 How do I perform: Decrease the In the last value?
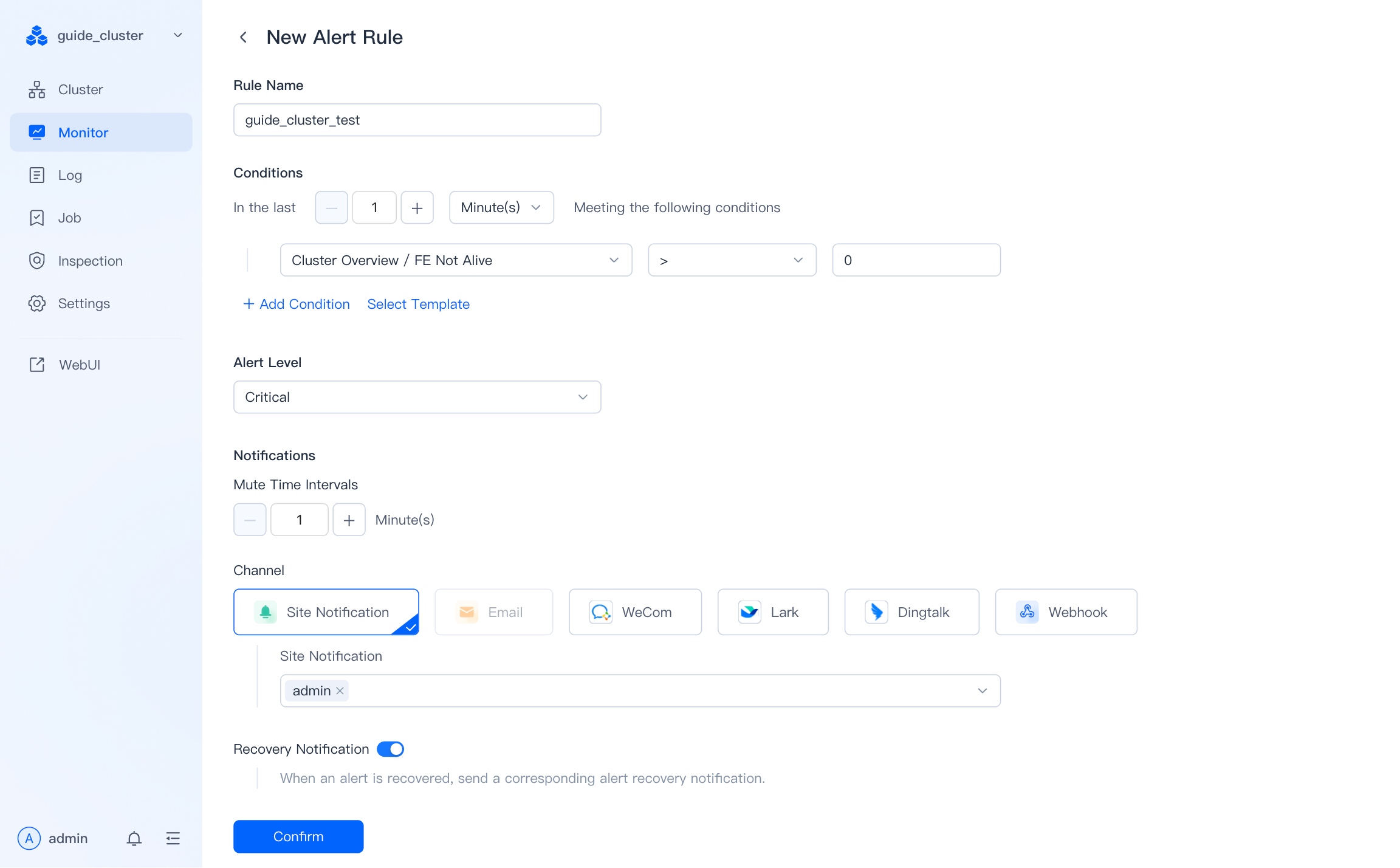pyautogui.click(x=331, y=208)
